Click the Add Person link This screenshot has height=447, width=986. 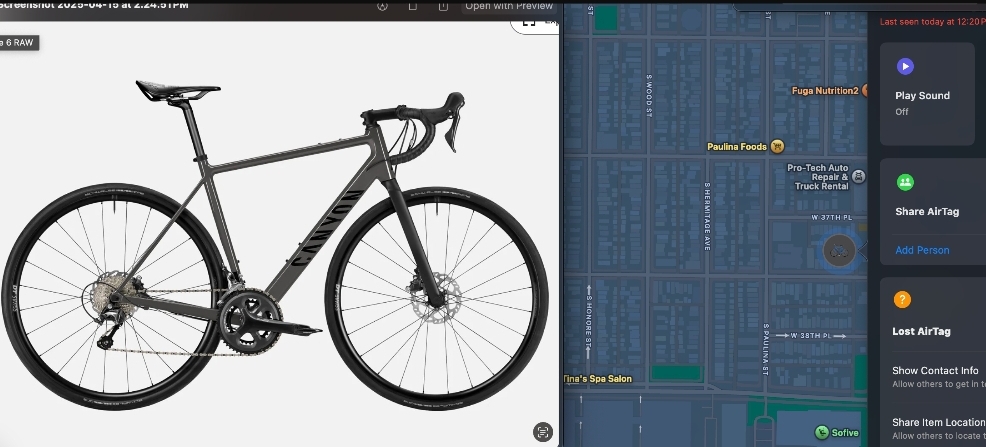922,250
